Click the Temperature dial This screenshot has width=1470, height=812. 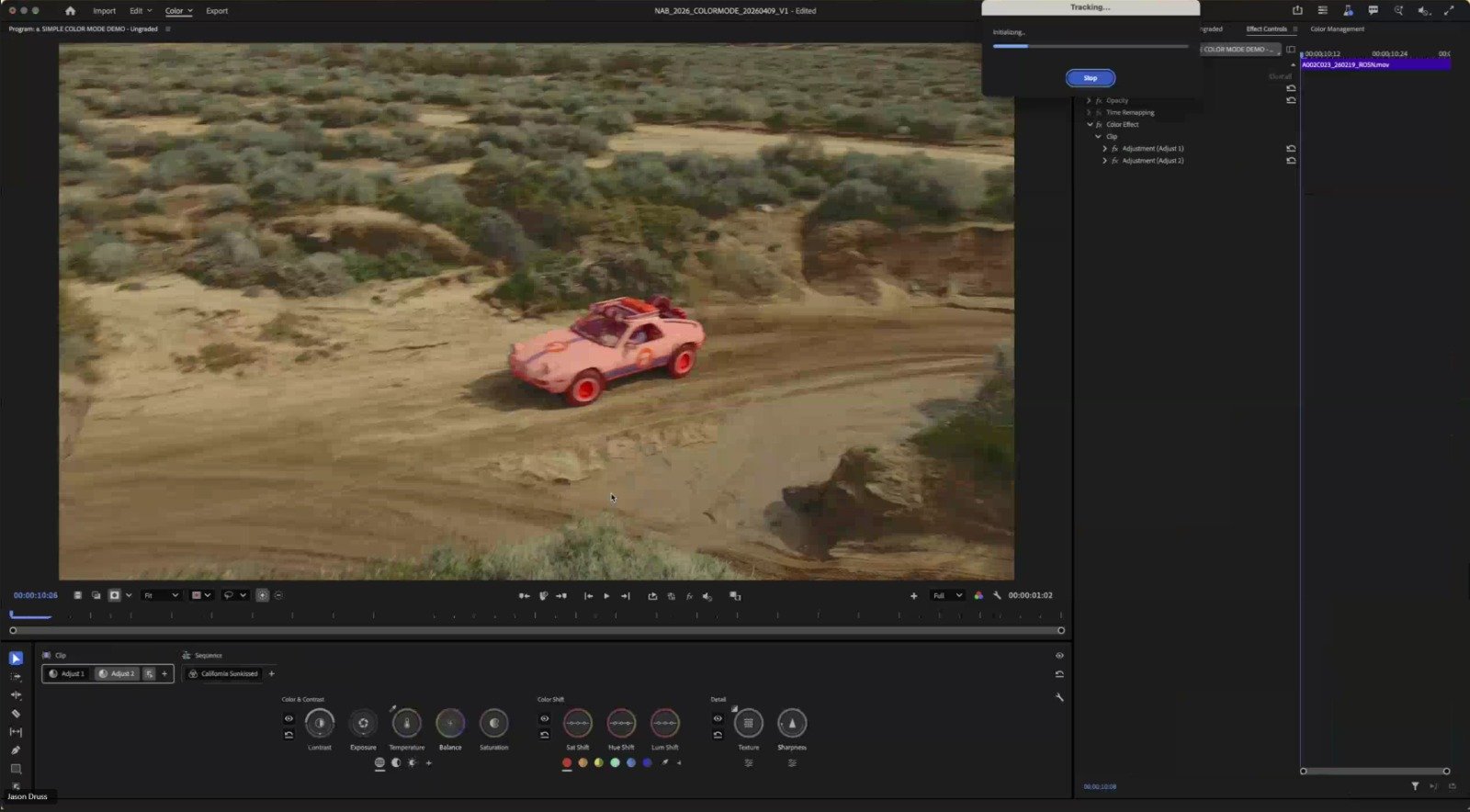[x=407, y=723]
